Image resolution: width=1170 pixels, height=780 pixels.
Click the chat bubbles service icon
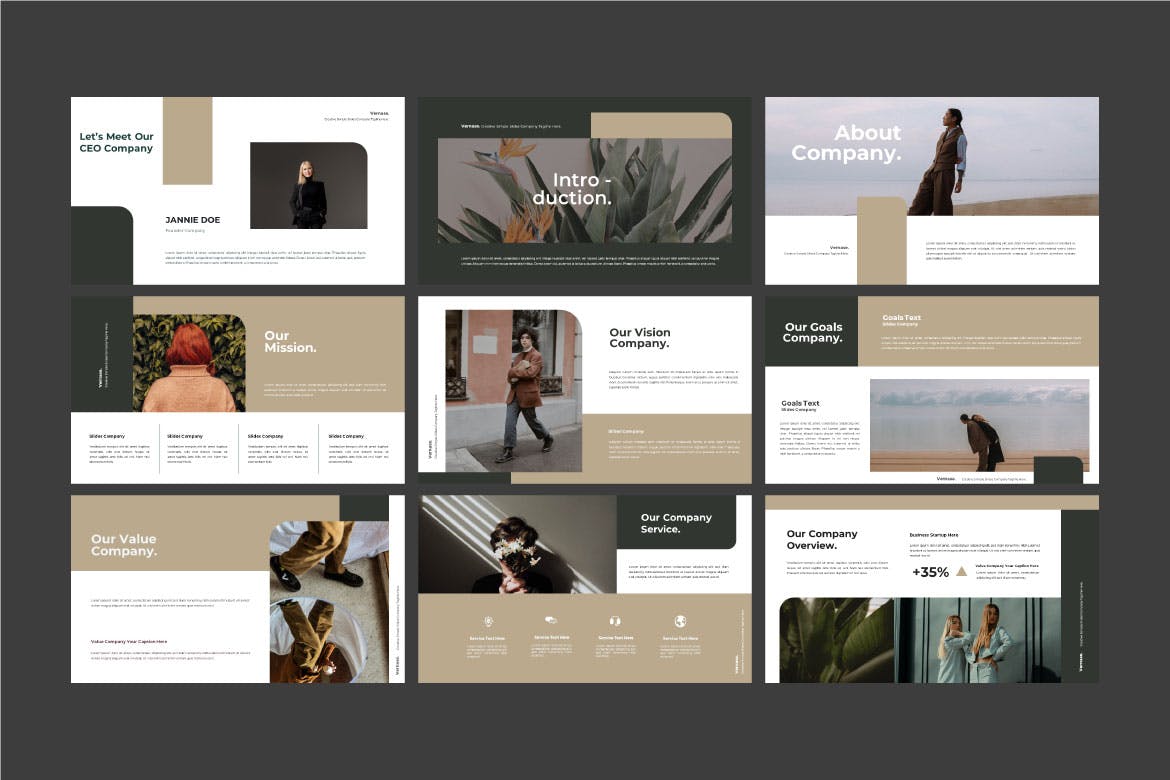(550, 621)
